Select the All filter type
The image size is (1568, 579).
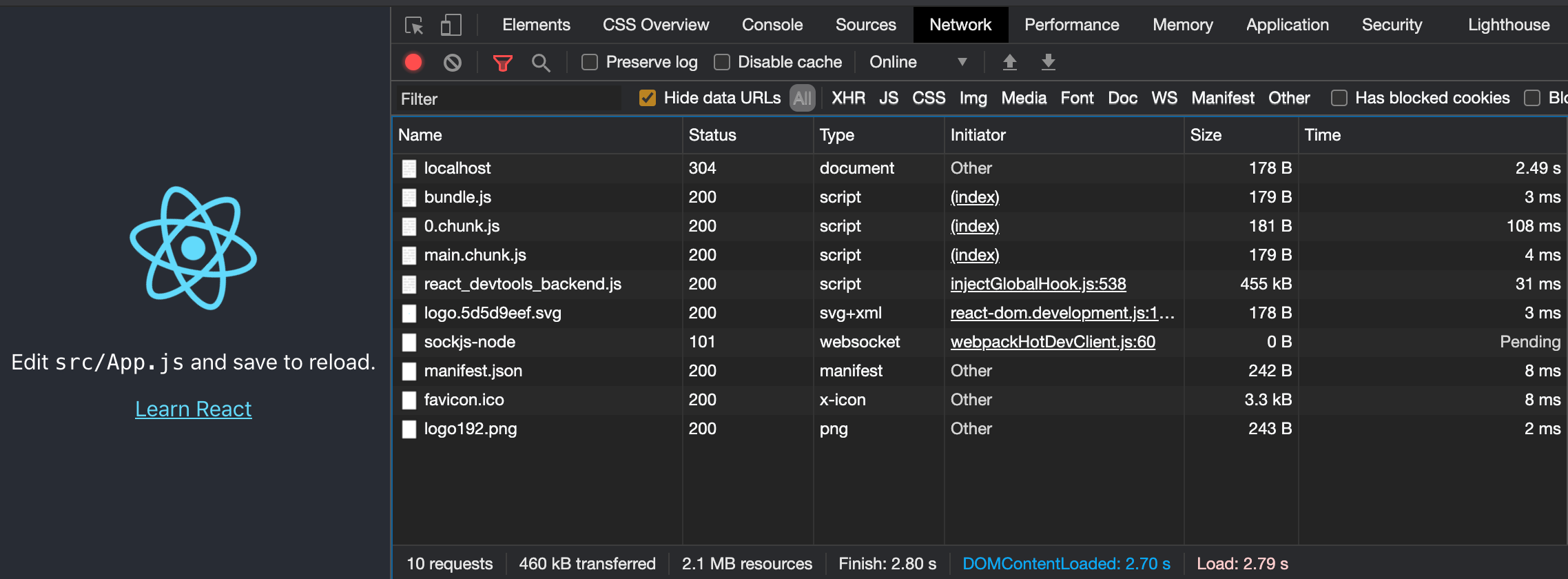[803, 98]
